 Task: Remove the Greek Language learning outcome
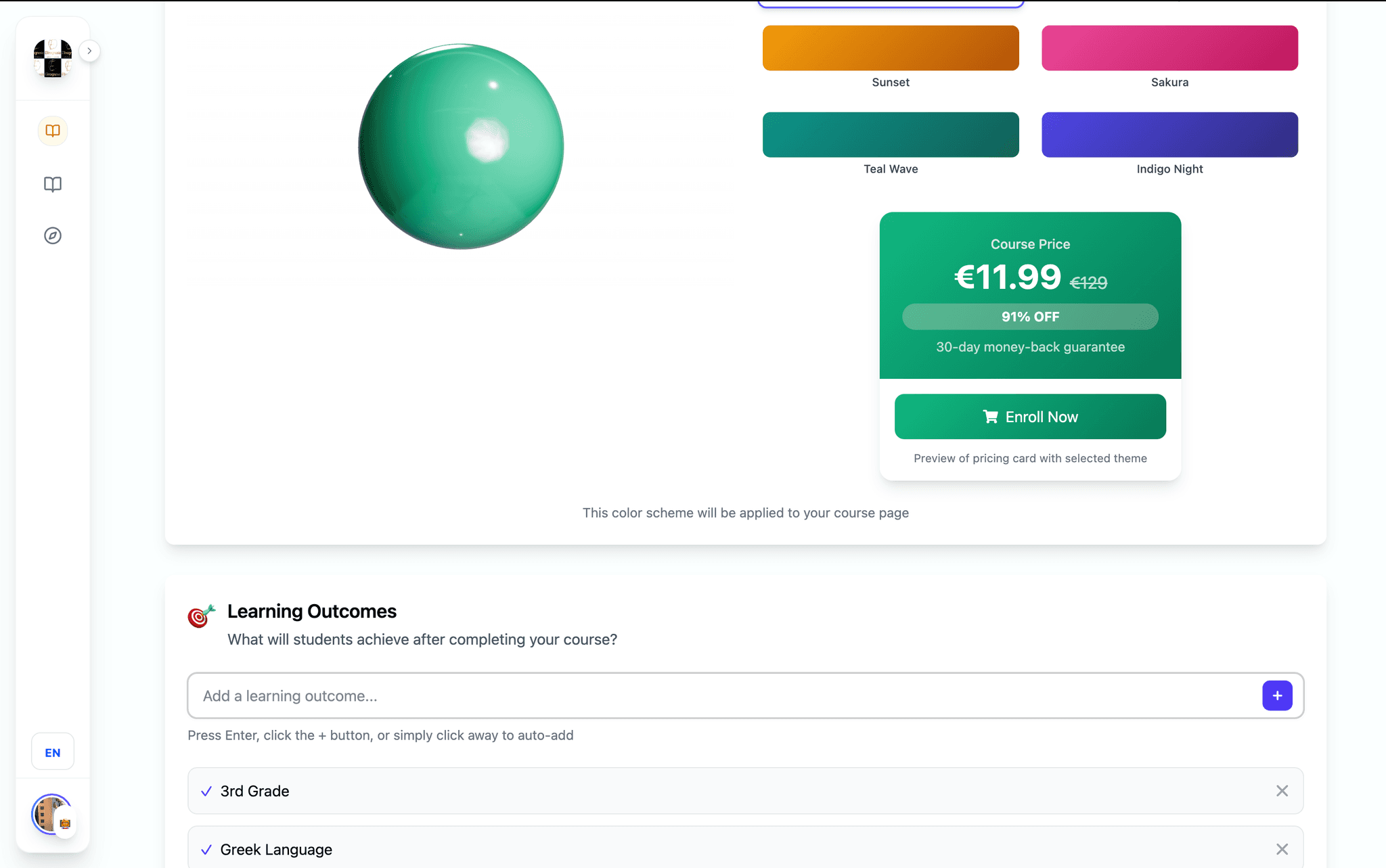pyautogui.click(x=1282, y=849)
